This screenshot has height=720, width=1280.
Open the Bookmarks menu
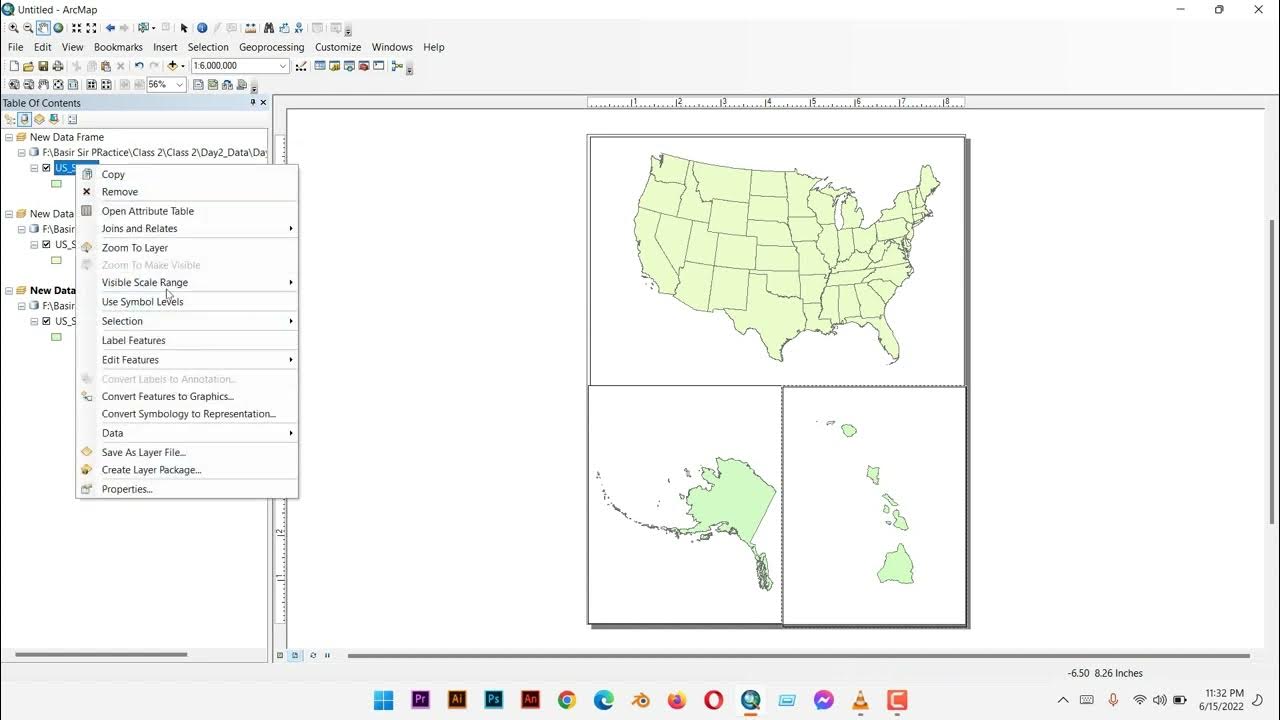pos(118,47)
